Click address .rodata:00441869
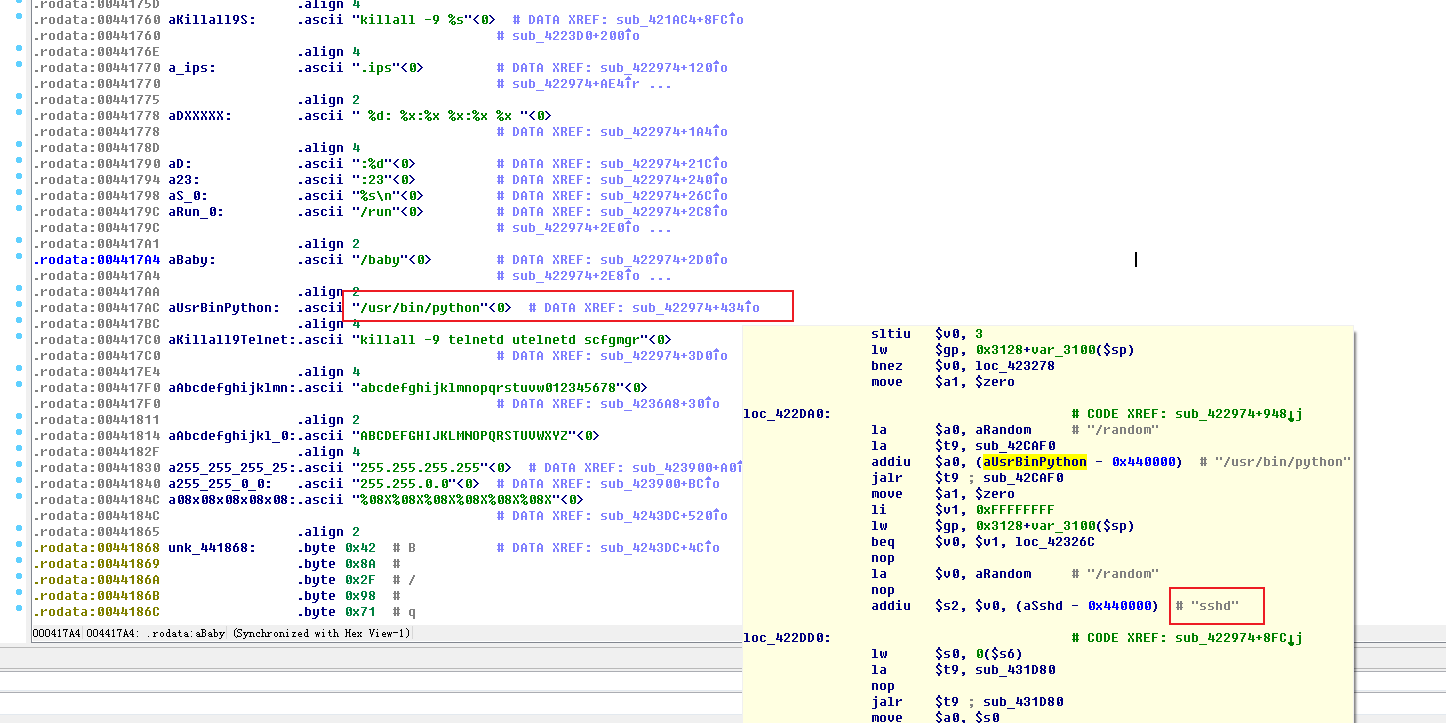Viewport: 1446px width, 723px height. 96,564
